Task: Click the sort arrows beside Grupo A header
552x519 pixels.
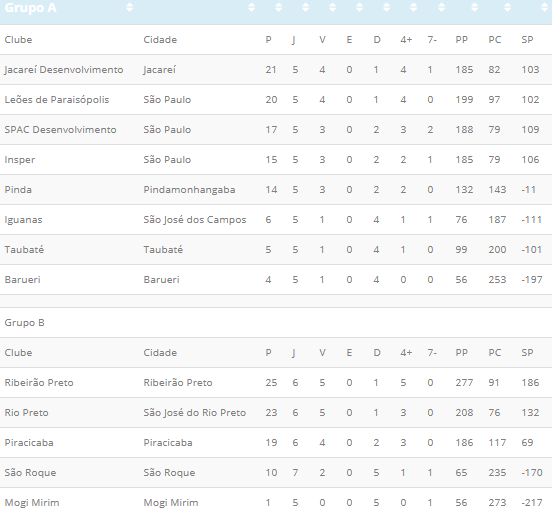Action: pos(130,7)
